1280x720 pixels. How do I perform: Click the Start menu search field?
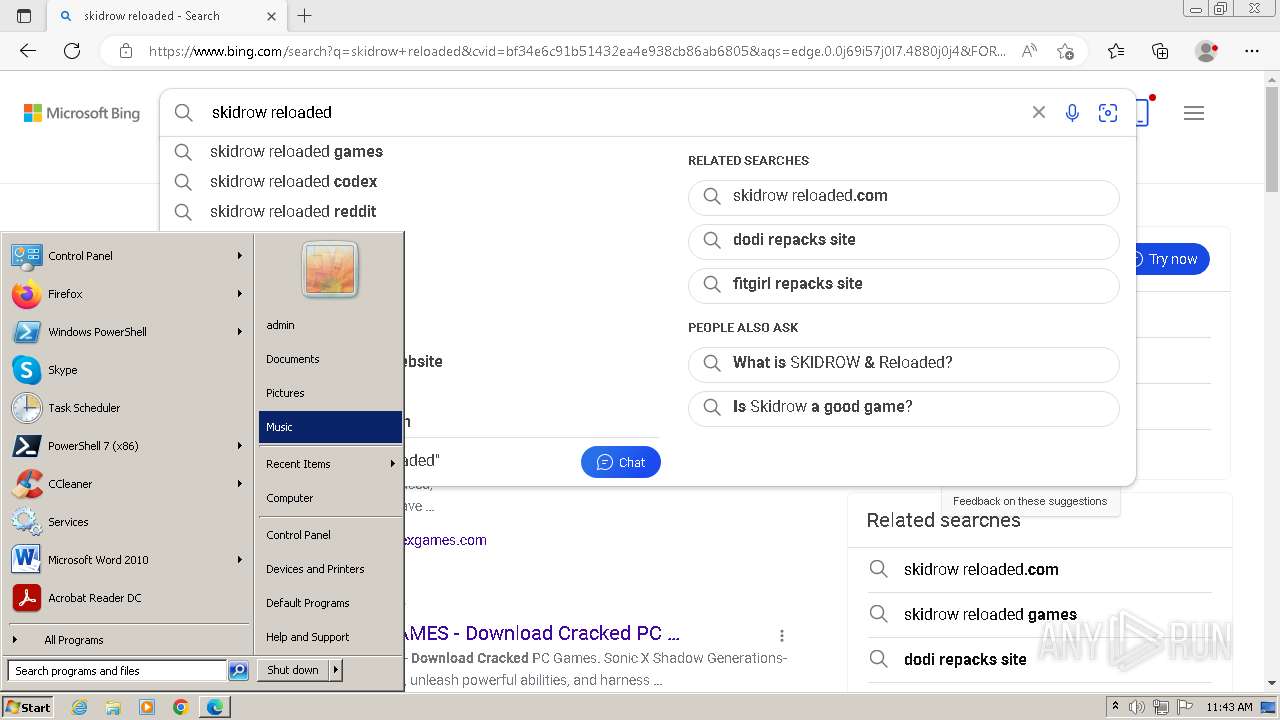pyautogui.click(x=117, y=671)
